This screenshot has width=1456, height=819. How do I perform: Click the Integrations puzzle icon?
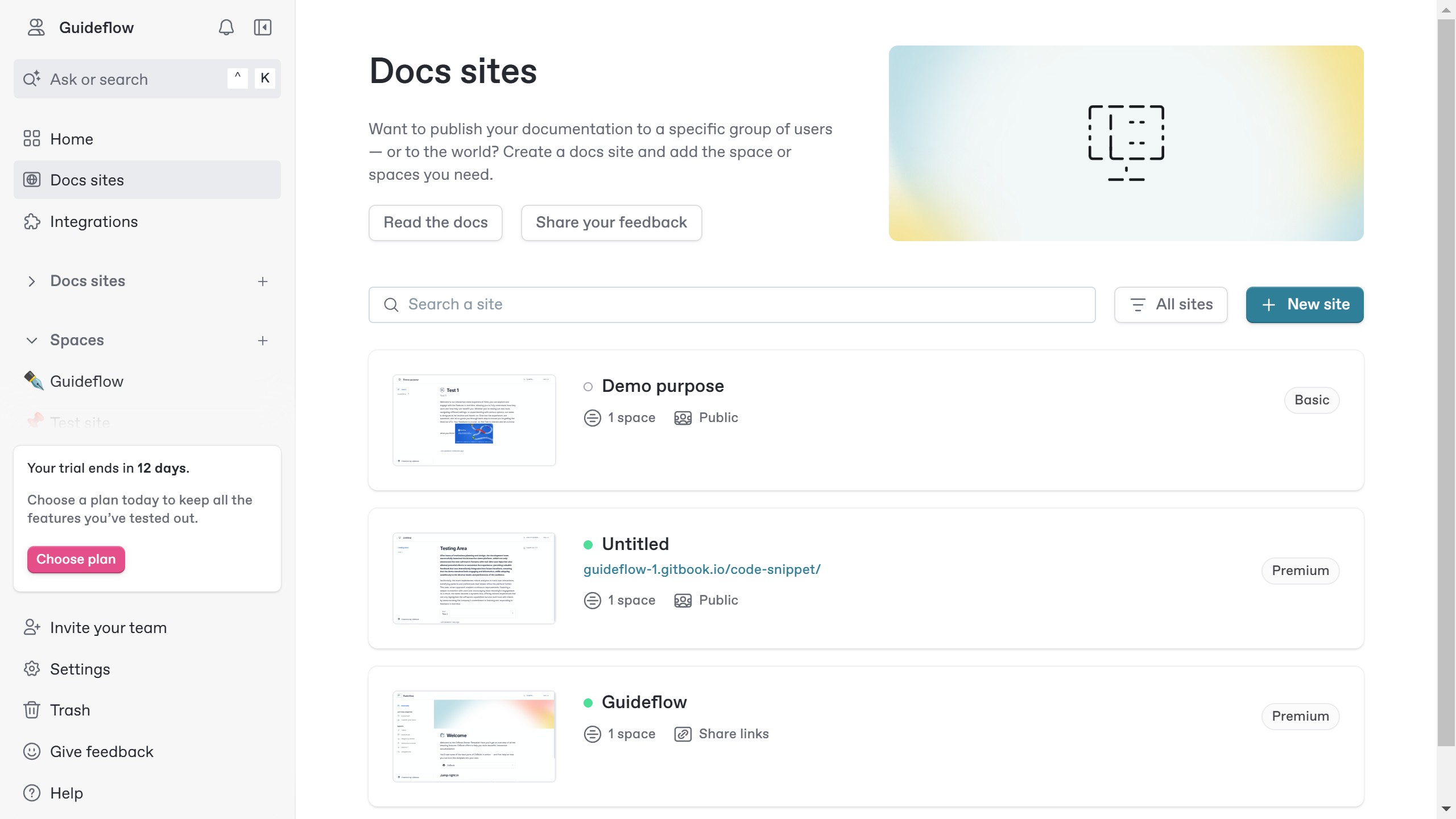(32, 222)
